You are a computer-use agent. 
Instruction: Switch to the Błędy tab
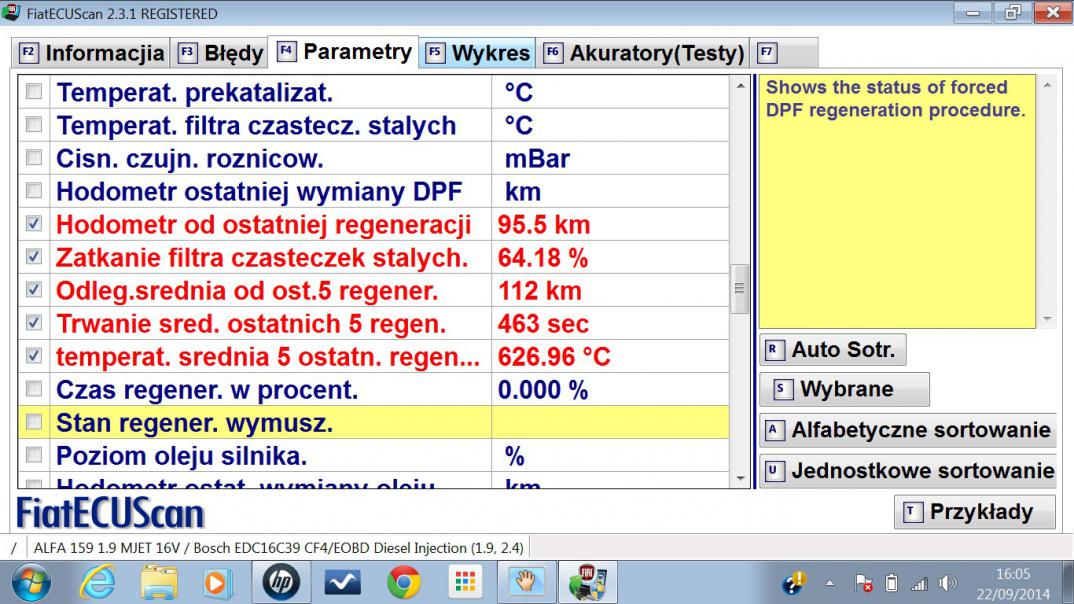point(220,53)
